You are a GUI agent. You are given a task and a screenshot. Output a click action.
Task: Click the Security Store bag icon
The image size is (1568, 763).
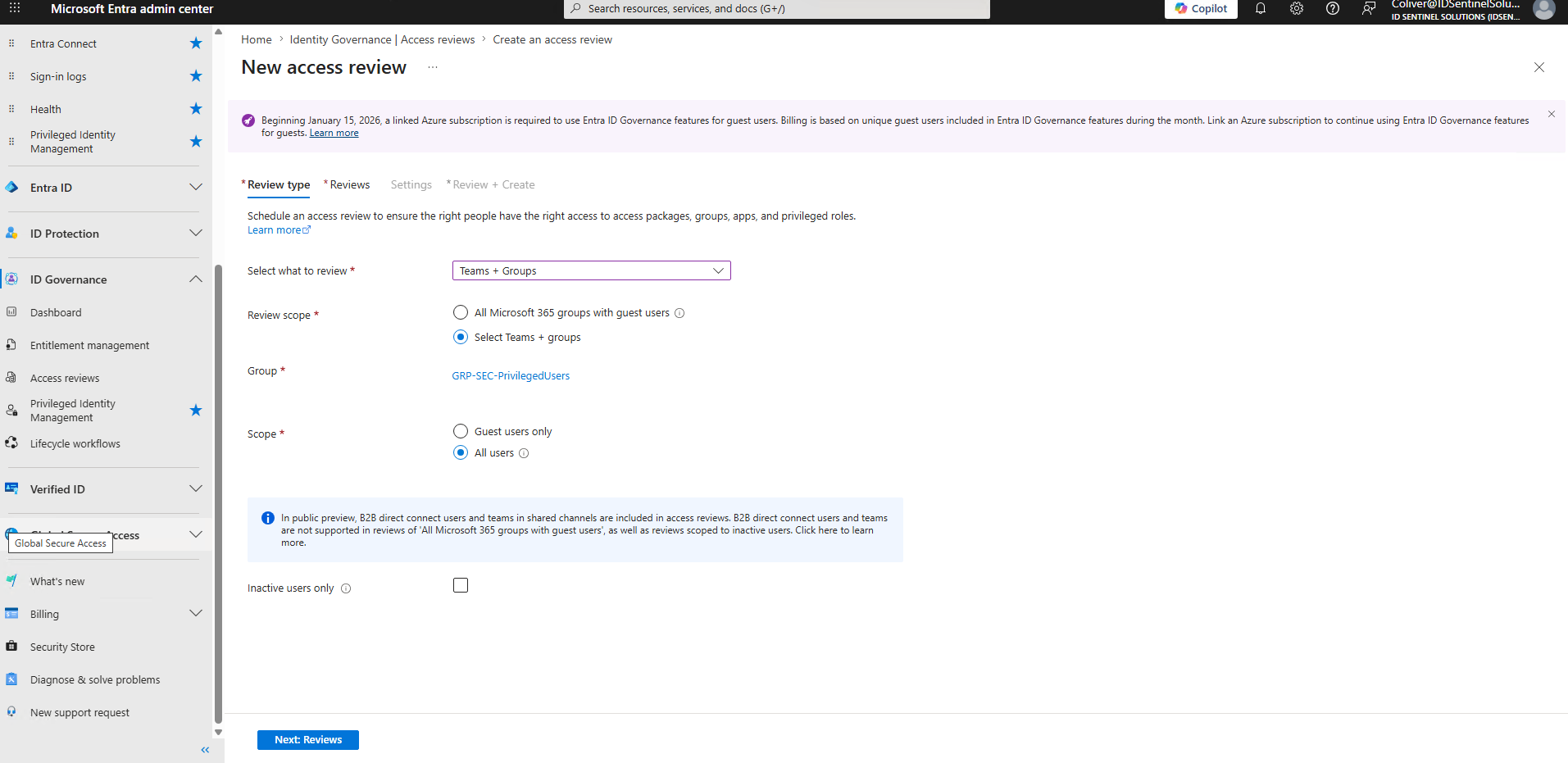click(11, 647)
